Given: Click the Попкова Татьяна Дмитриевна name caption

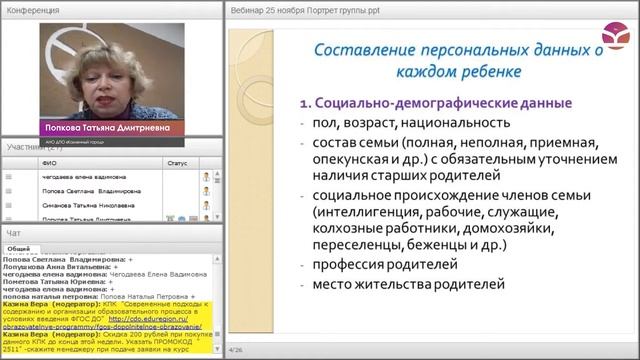Looking at the screenshot, I should (107, 128).
